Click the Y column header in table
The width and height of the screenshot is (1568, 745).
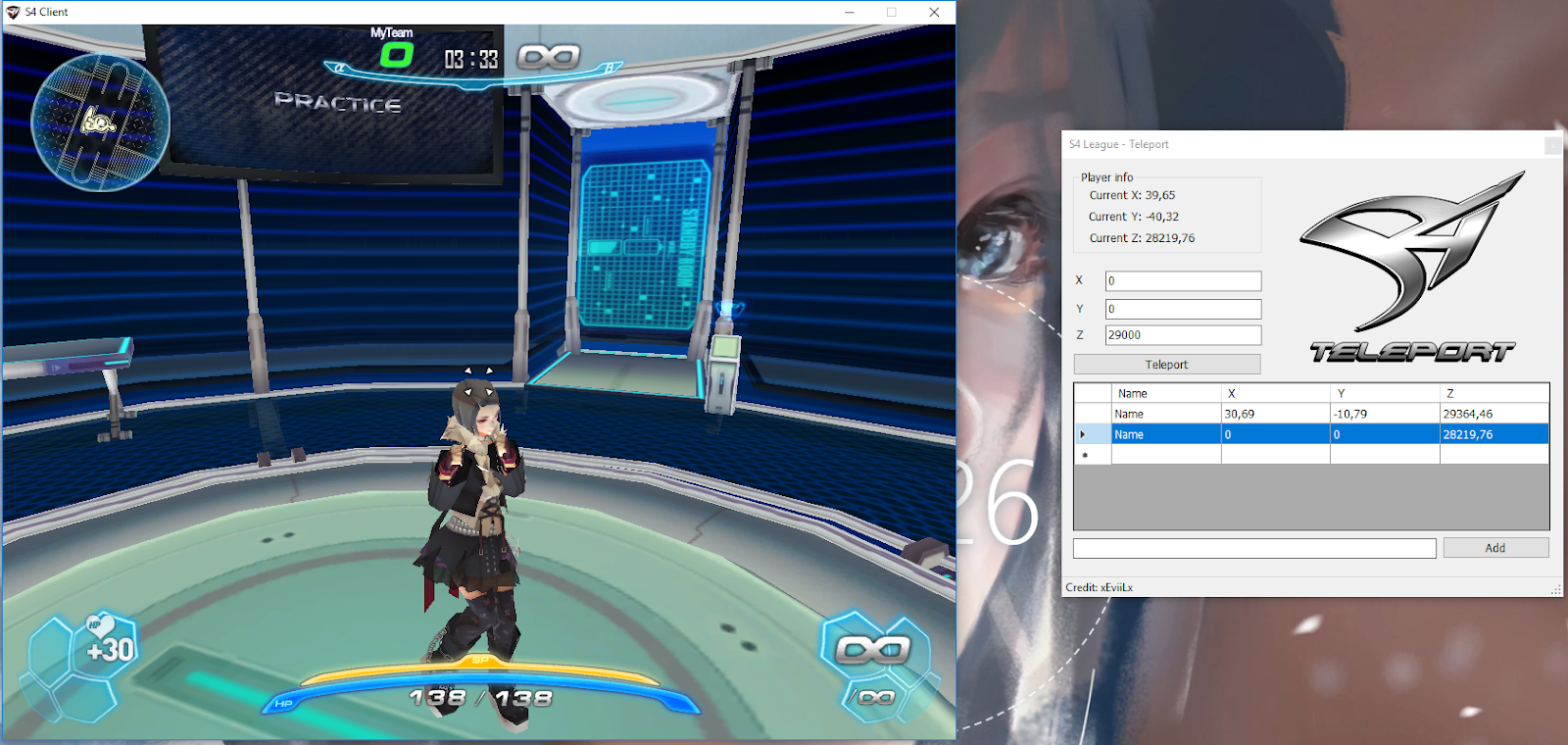click(1385, 393)
